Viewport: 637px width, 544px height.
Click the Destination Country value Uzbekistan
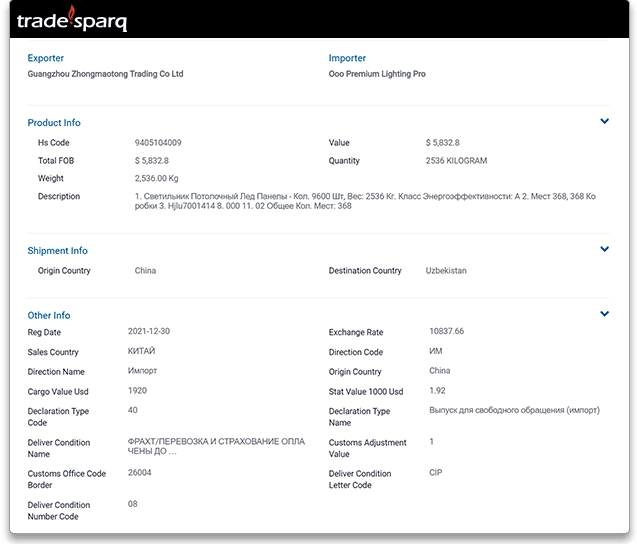(x=446, y=271)
